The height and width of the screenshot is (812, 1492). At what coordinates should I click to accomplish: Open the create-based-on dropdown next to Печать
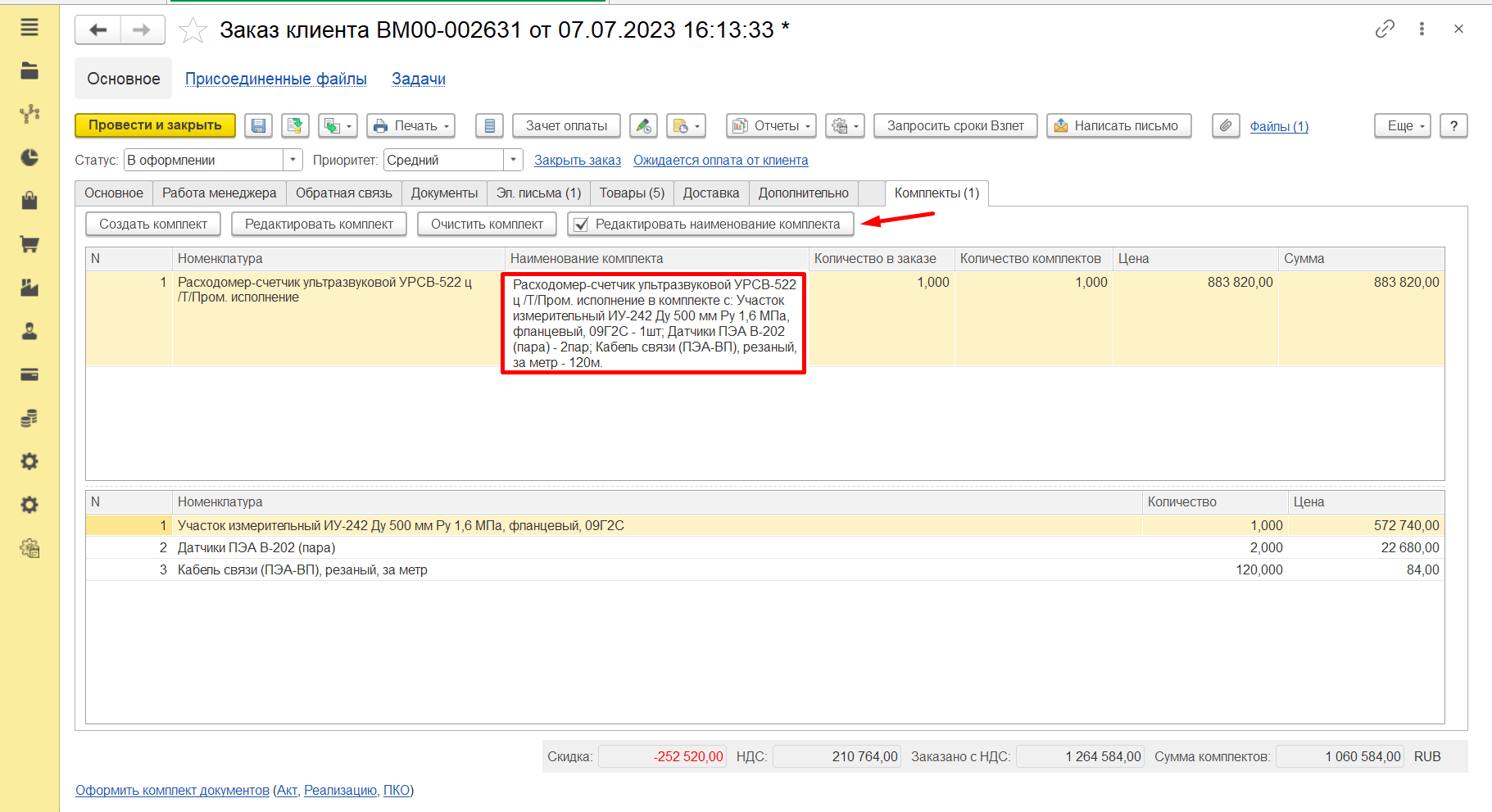pyautogui.click(x=338, y=125)
